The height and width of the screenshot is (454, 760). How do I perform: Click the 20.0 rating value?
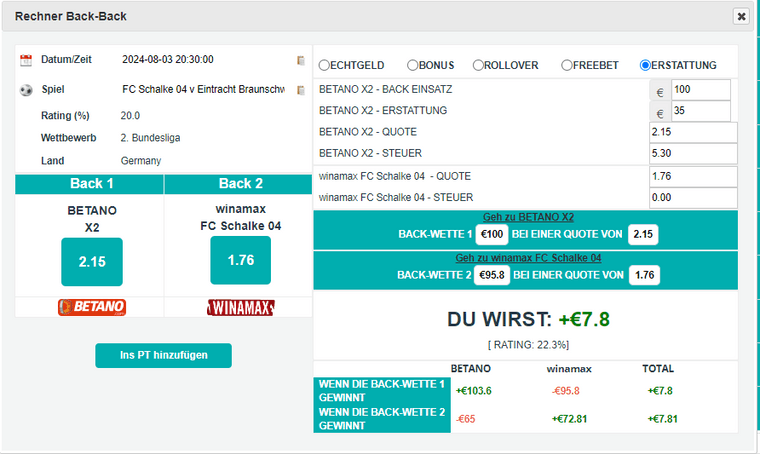coord(130,116)
